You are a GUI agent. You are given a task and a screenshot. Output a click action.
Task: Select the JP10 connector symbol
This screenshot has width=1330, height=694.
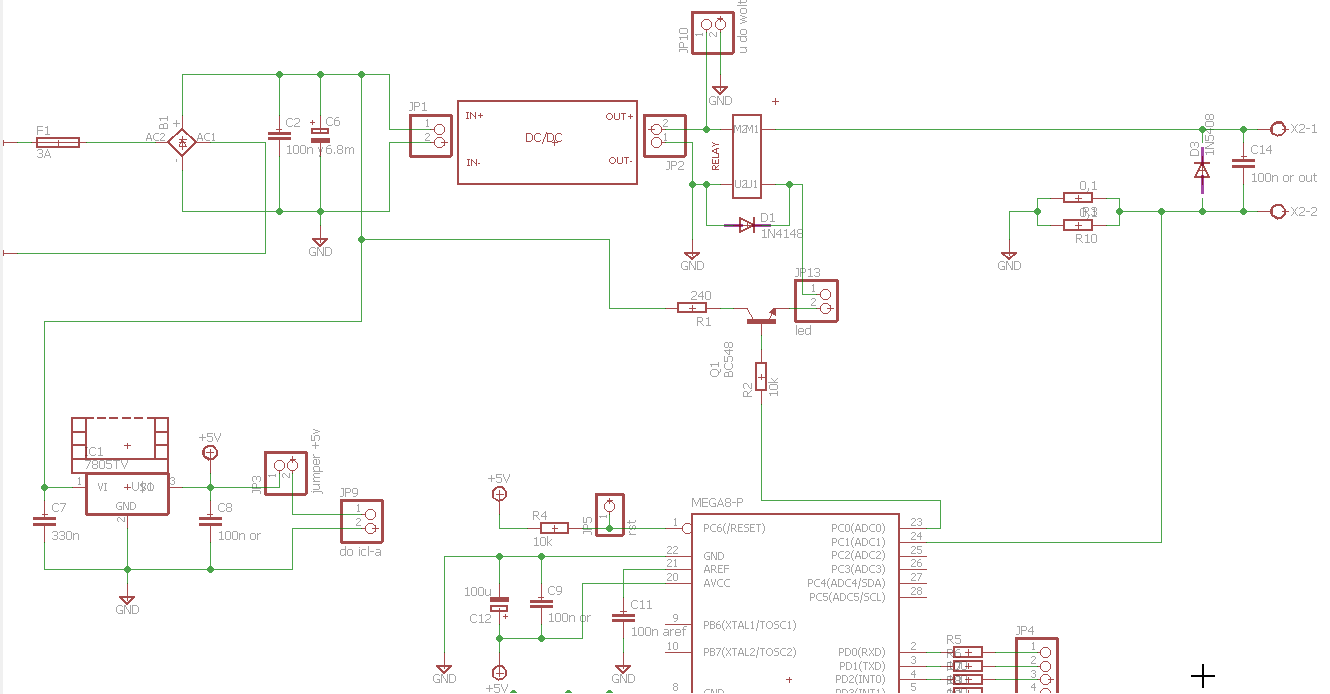point(713,32)
